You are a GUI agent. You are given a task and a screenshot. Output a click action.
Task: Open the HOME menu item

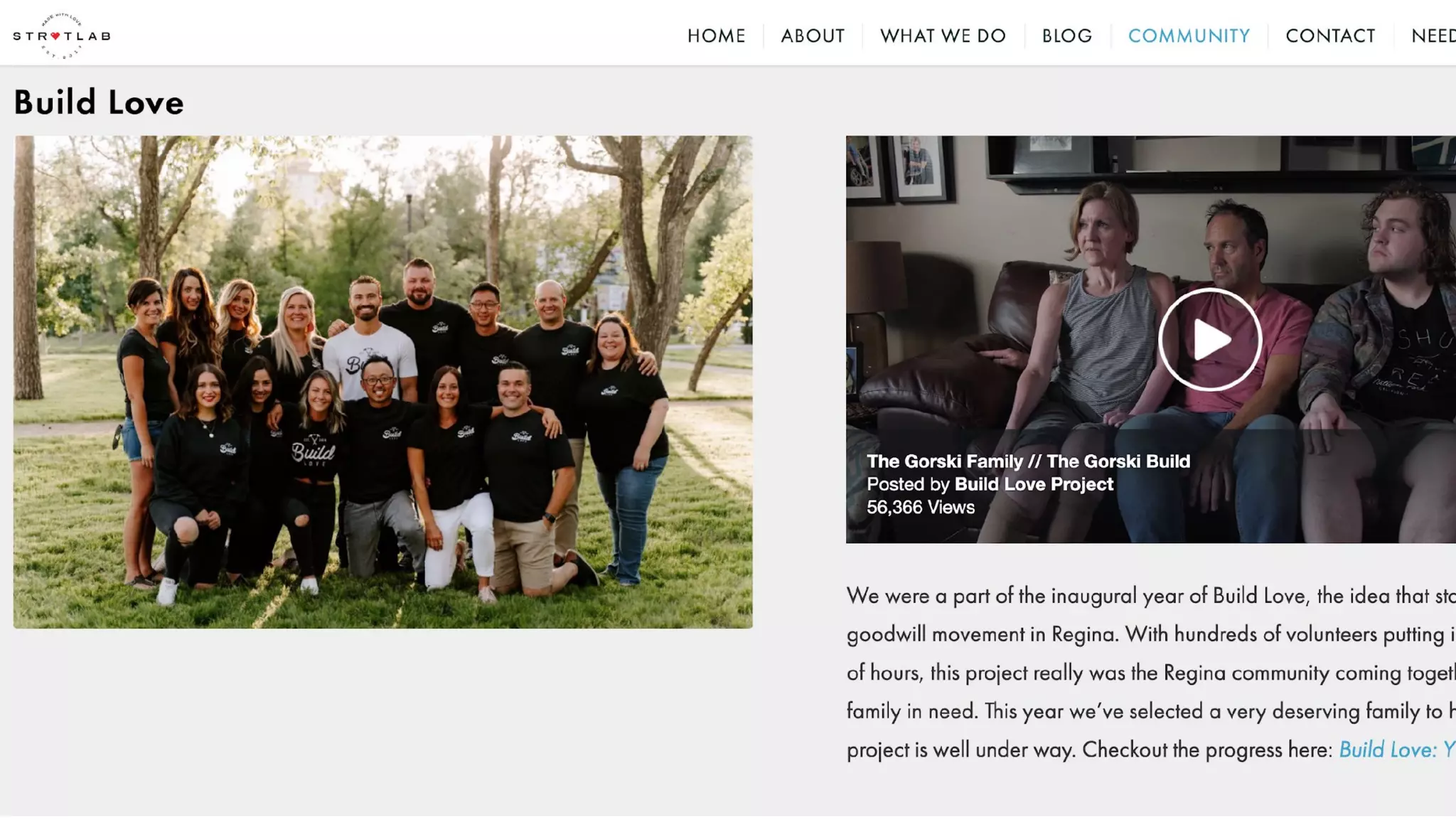716,36
